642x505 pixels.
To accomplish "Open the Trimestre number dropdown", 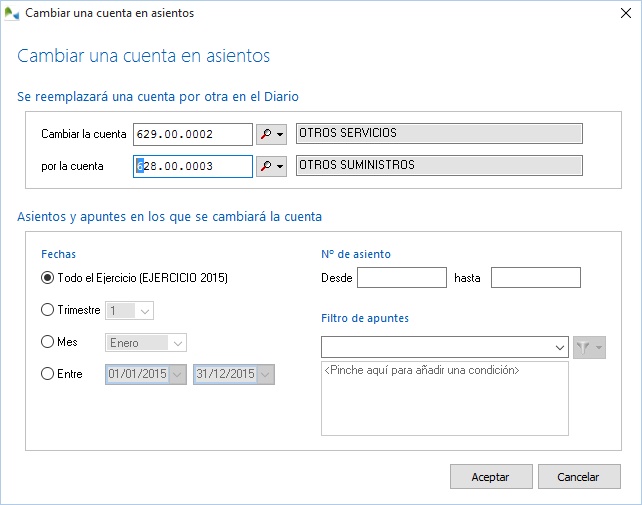I will coord(145,311).
